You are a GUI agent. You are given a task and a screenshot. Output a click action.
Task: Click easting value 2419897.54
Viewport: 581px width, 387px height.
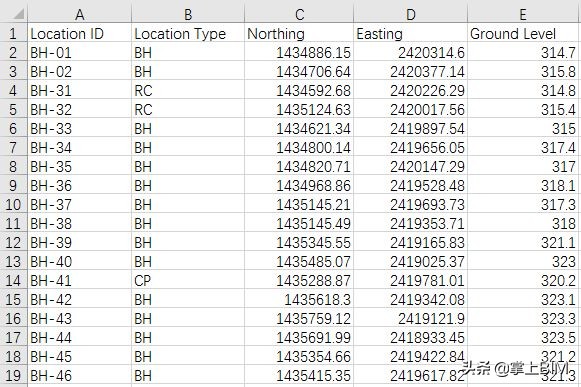point(411,128)
